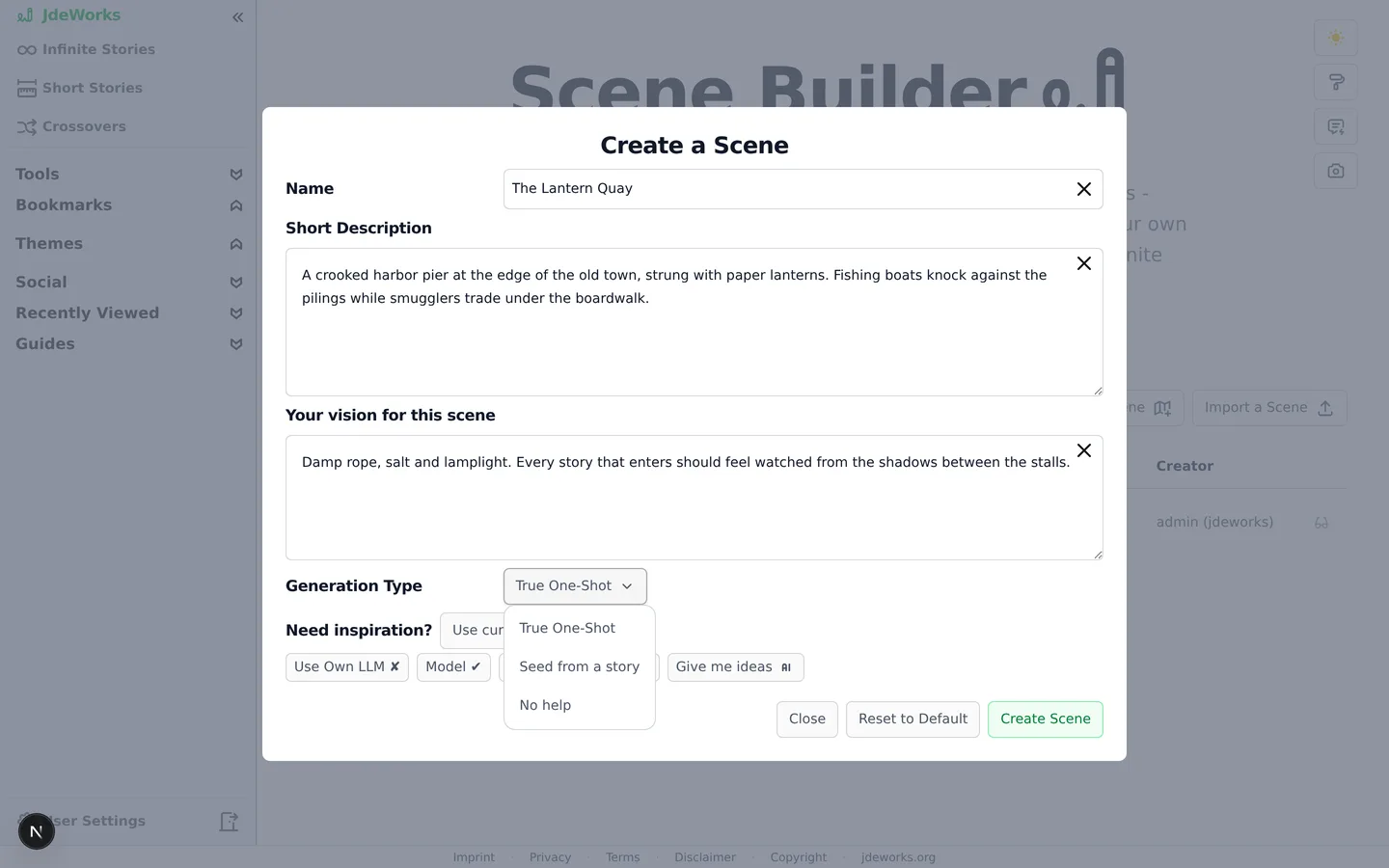Click the paint roller icon
This screenshot has width=1389, height=868.
1336,82
